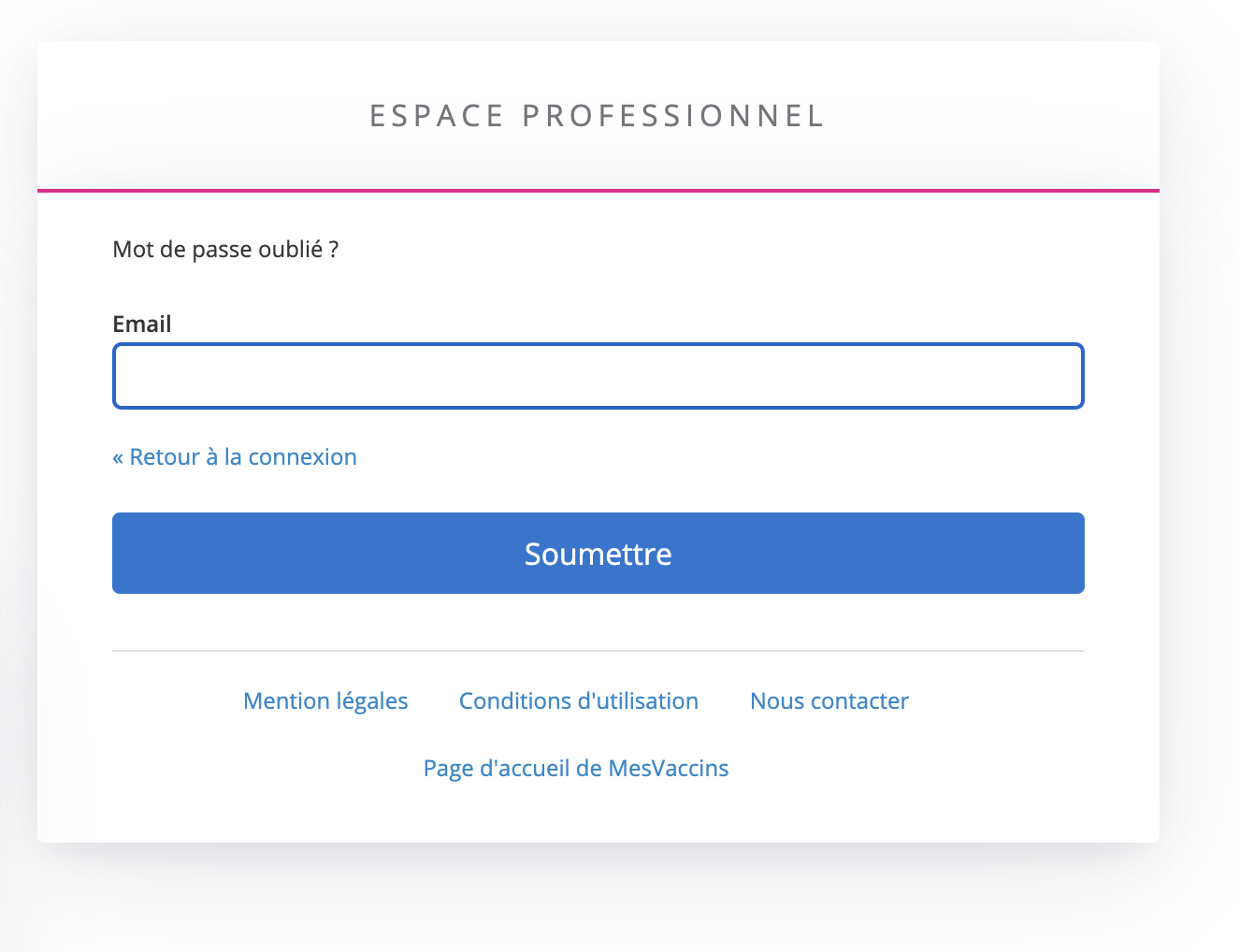Click the word MesVaccins in footer link
This screenshot has height=952, width=1240.
coord(669,769)
